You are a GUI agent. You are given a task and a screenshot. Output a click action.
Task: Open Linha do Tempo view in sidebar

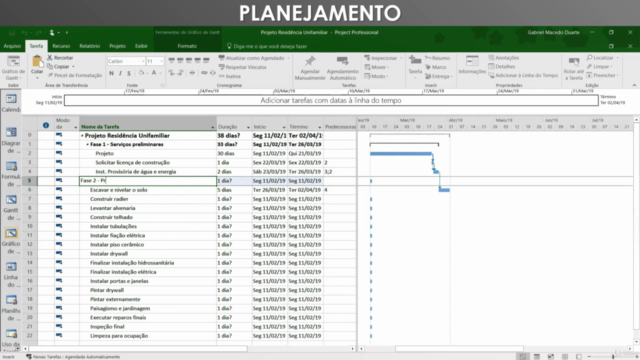pyautogui.click(x=11, y=273)
